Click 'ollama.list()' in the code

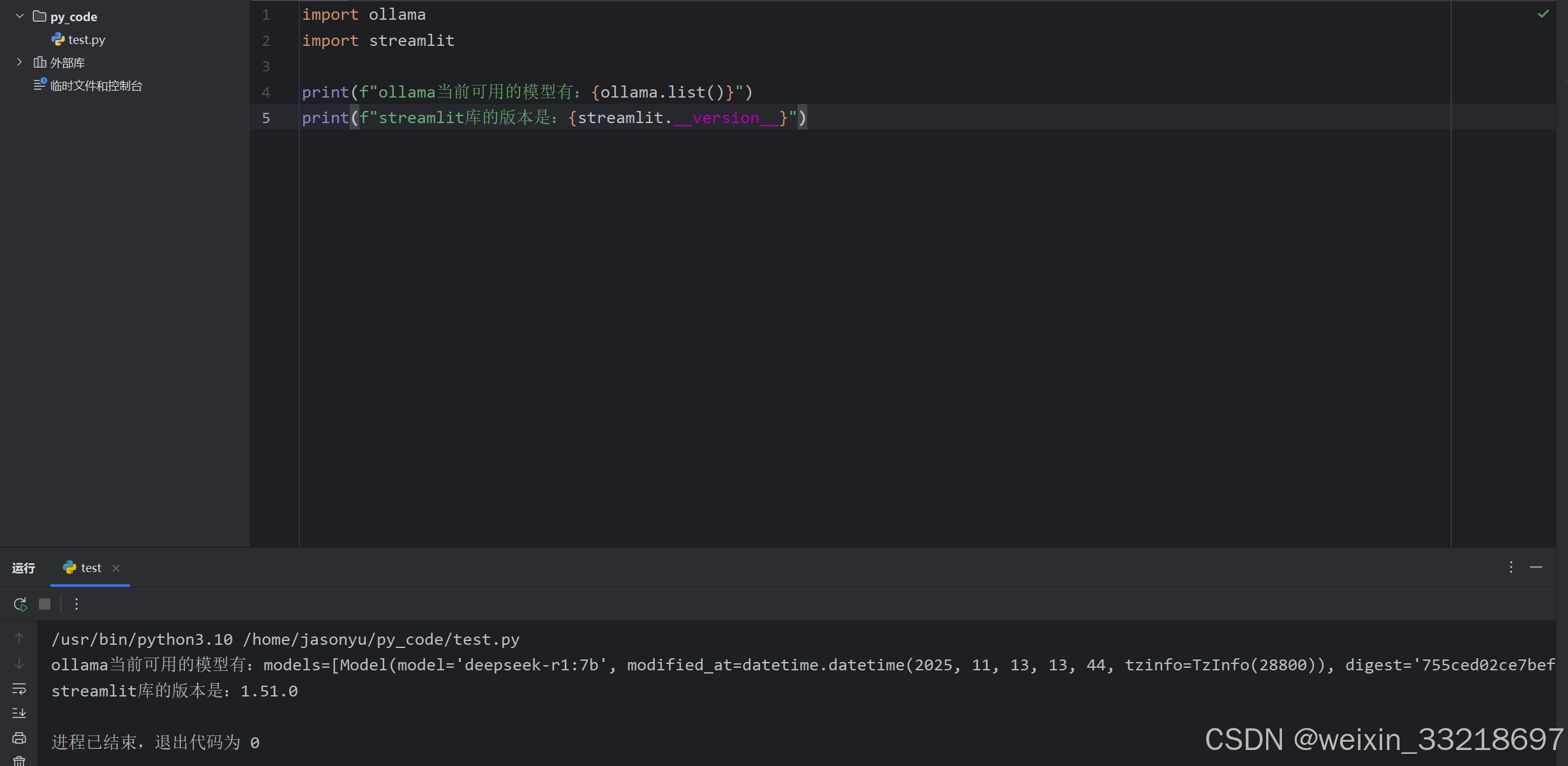coord(662,92)
